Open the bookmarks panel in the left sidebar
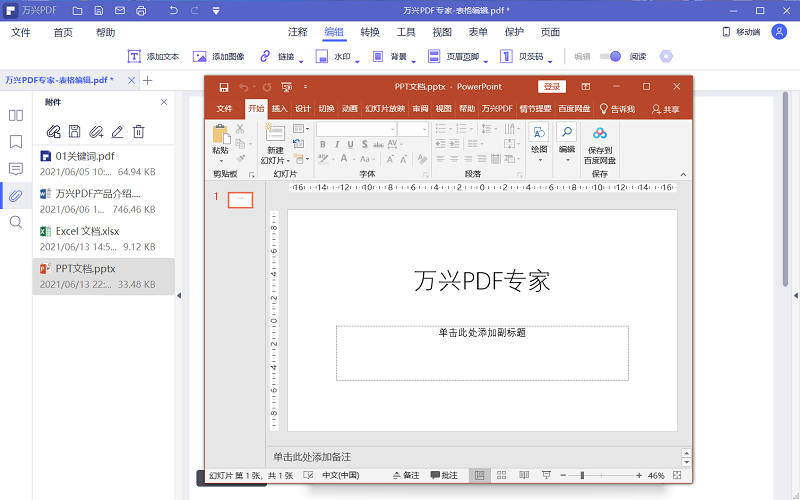Viewport: 800px width, 500px height. tap(16, 141)
